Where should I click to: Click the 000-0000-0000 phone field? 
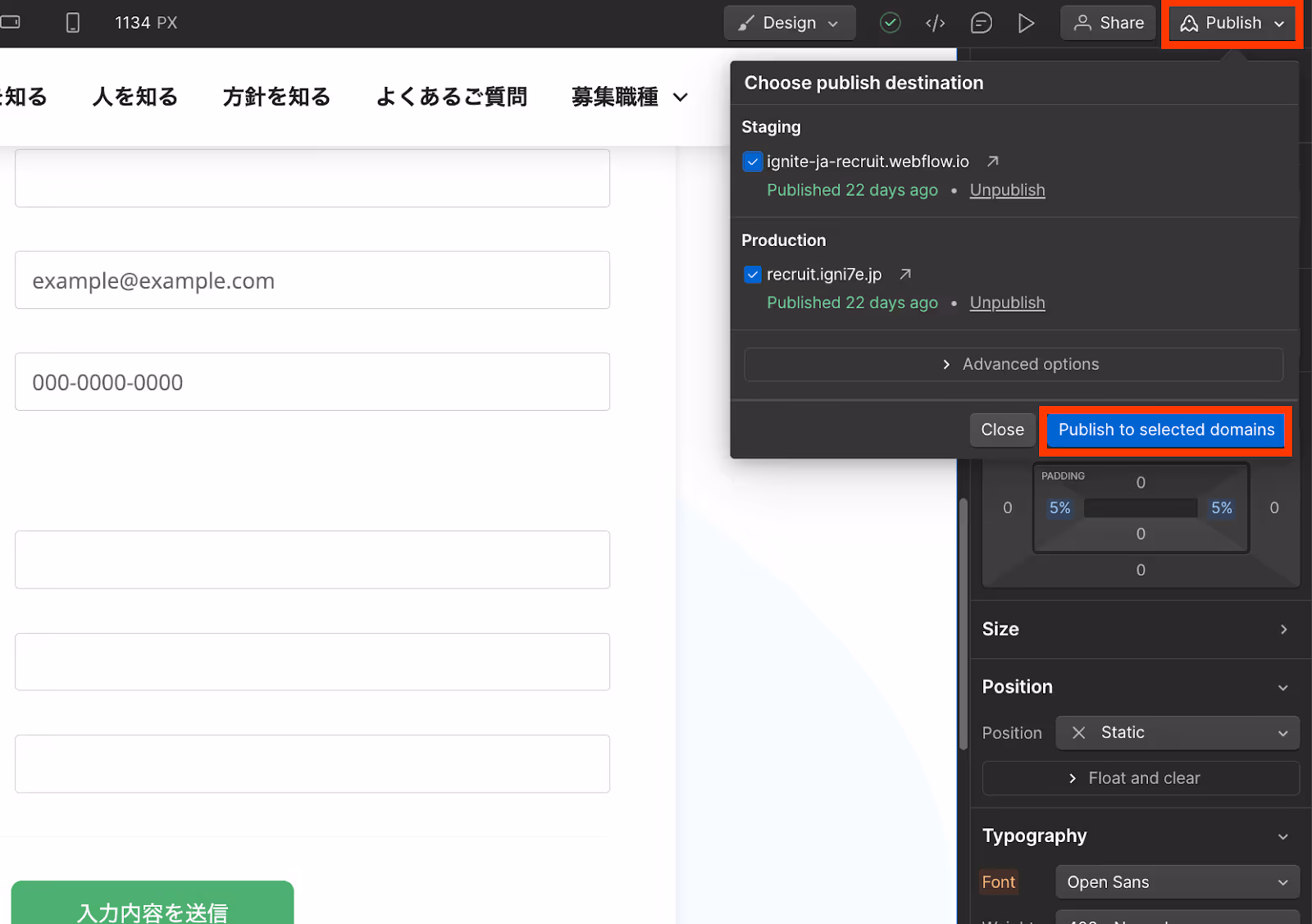pyautogui.click(x=312, y=382)
